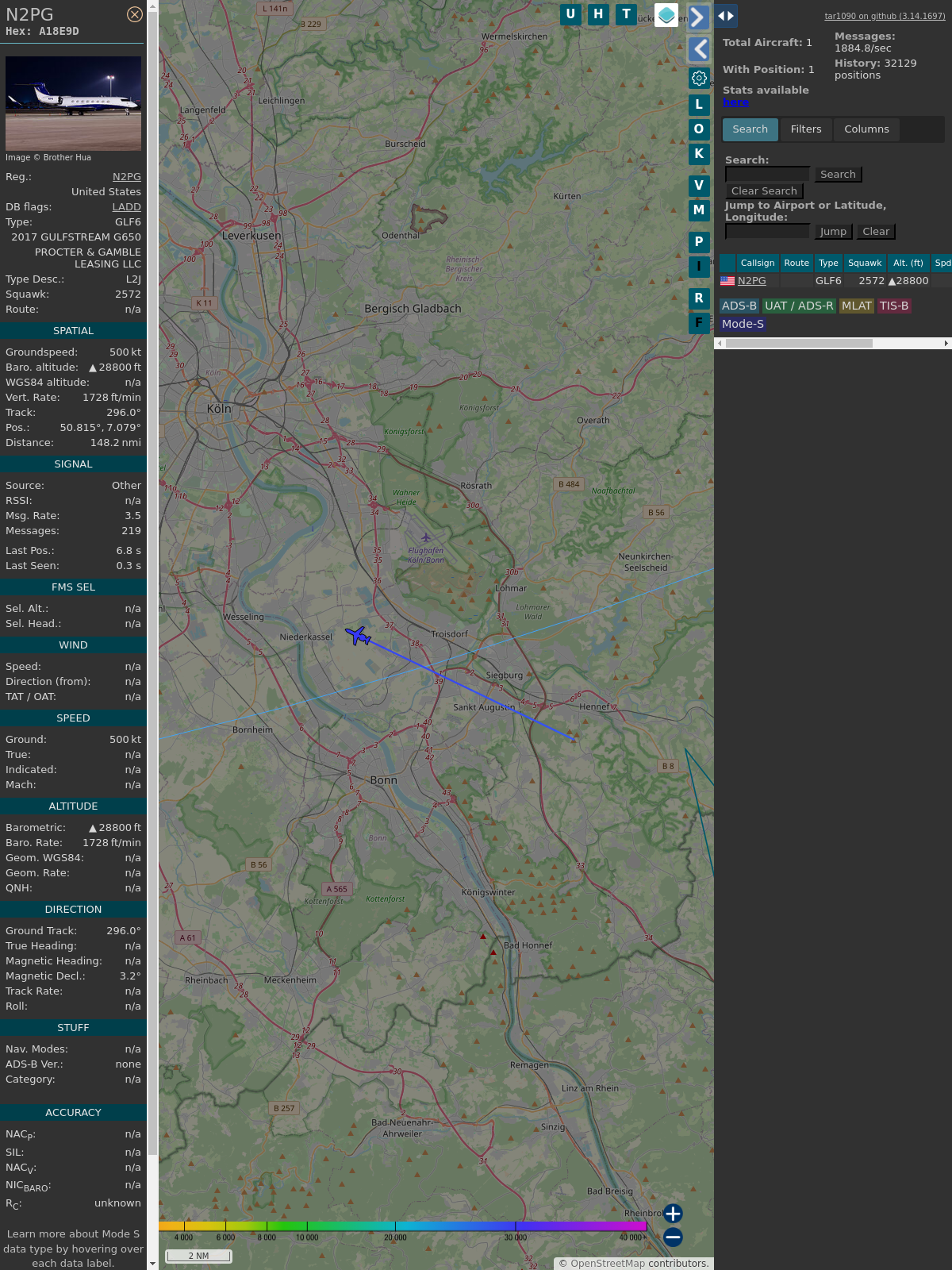
Task: Switch to the Filters tab
Action: pyautogui.click(x=806, y=129)
